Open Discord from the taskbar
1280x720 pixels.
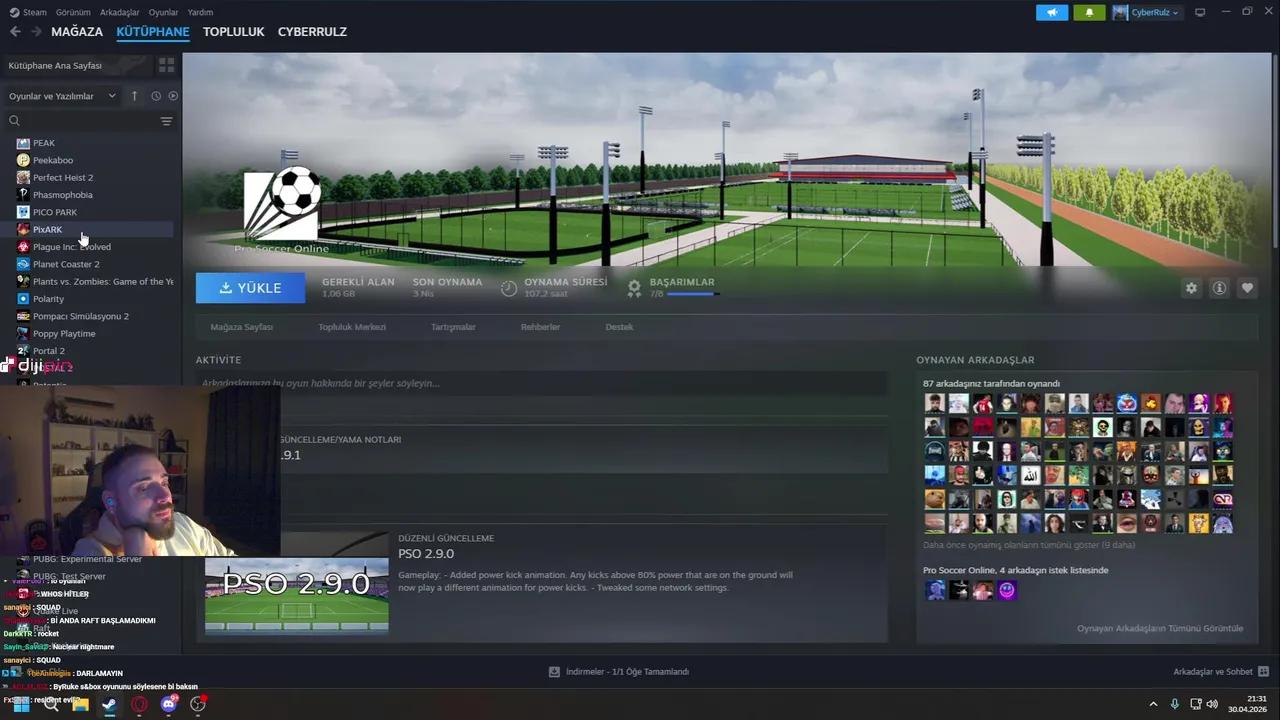pyautogui.click(x=169, y=704)
